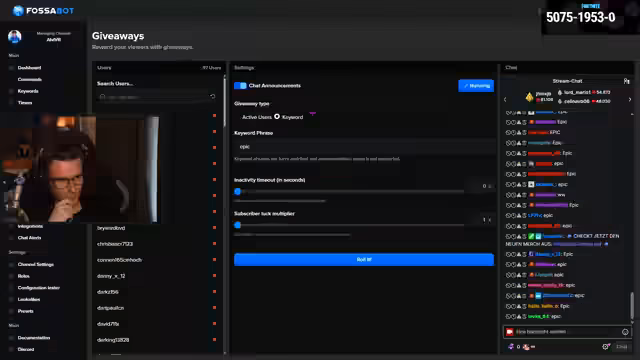The height and width of the screenshot is (360, 640).
Task: Show the next gifter leaderboard entry with right chevron
Action: click(x=629, y=99)
